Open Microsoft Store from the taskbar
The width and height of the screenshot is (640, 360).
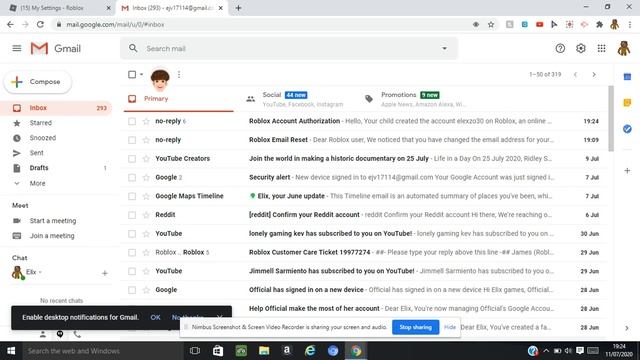click(218, 351)
